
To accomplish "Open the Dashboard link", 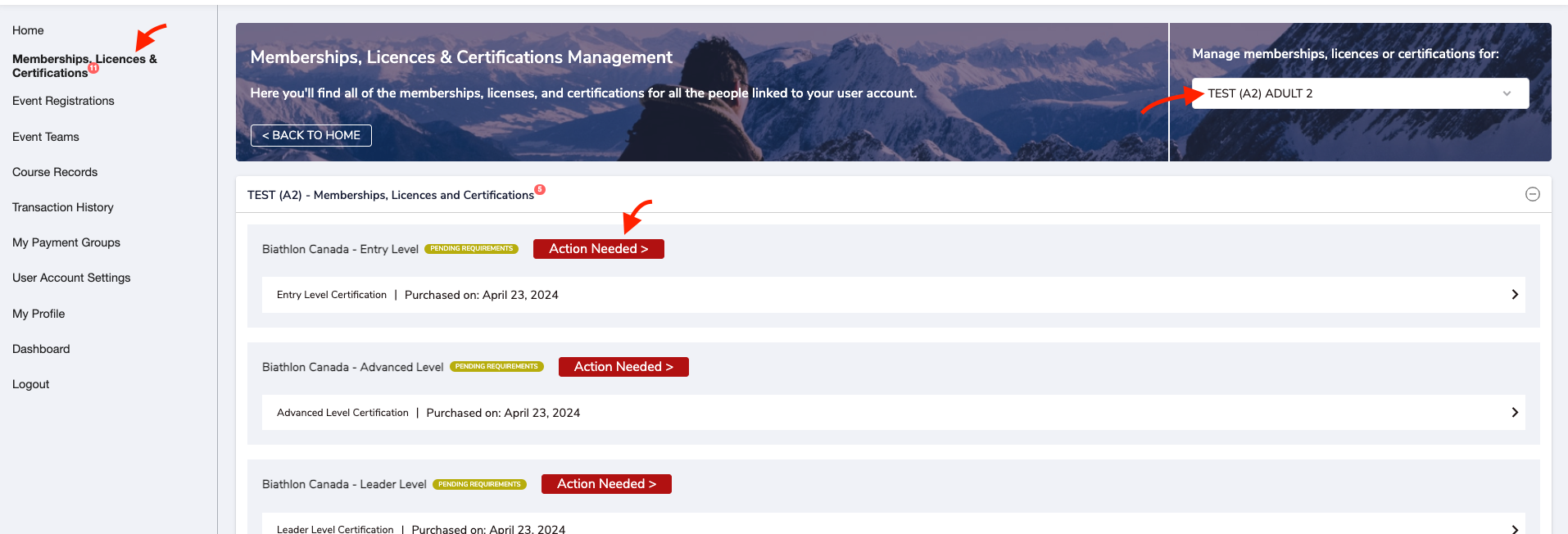I will [x=41, y=349].
